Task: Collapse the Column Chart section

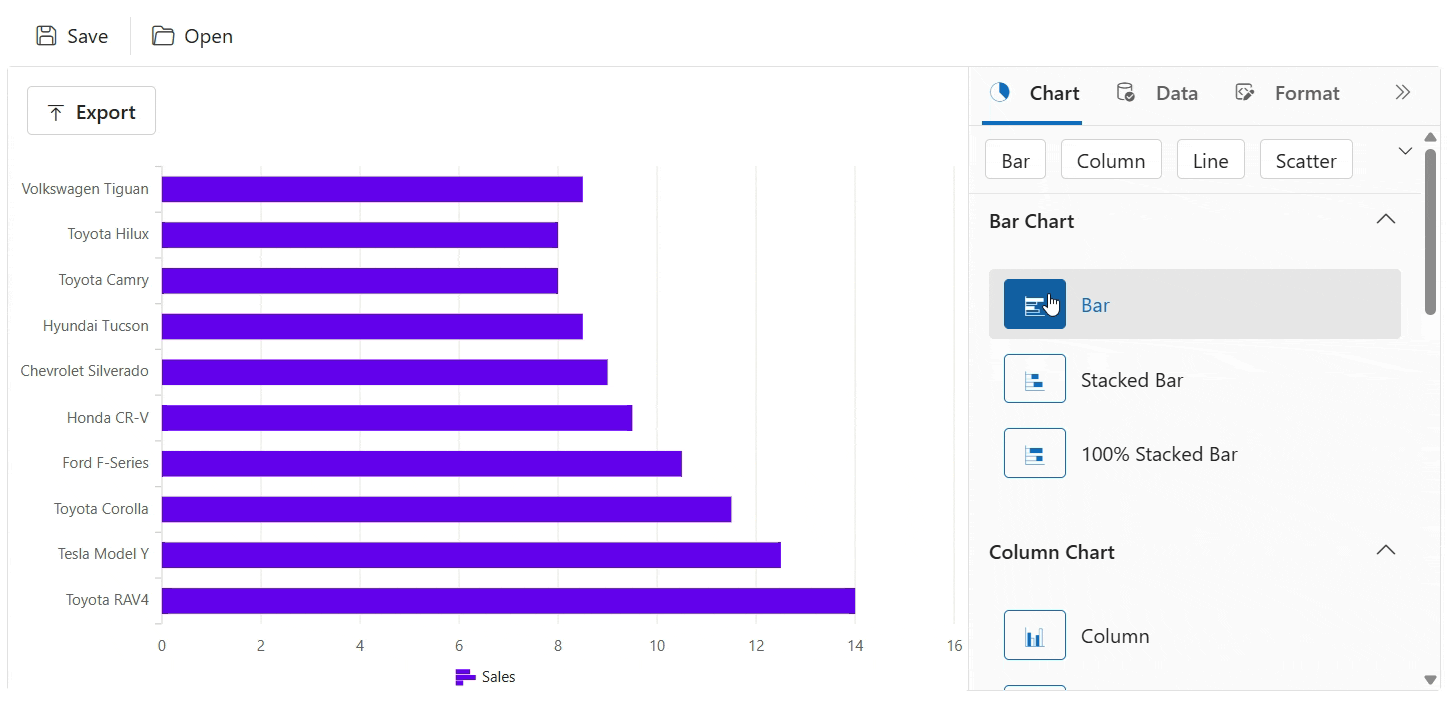Action: click(x=1385, y=551)
